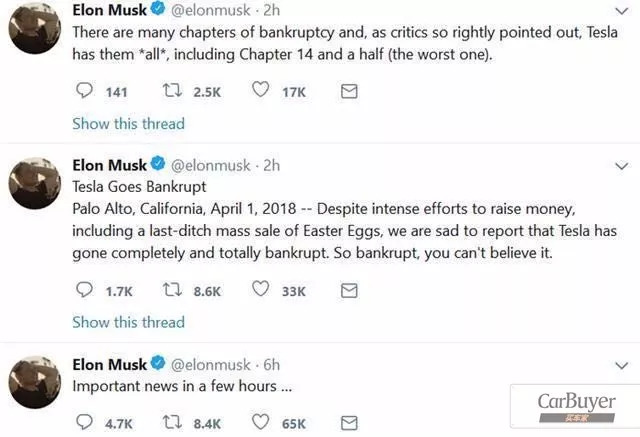Message the Important news tweet envelope icon
The height and width of the screenshot is (437, 640).
coord(349,423)
